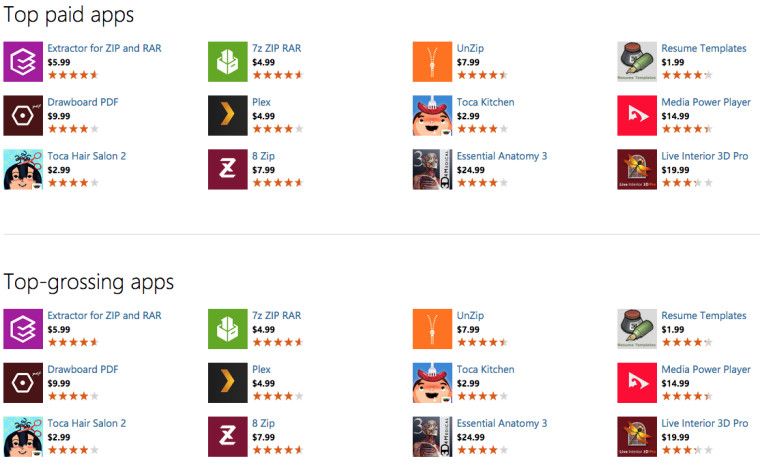
Task: Open 7z ZIP RAR icon under Top paid apps
Action: point(227,62)
